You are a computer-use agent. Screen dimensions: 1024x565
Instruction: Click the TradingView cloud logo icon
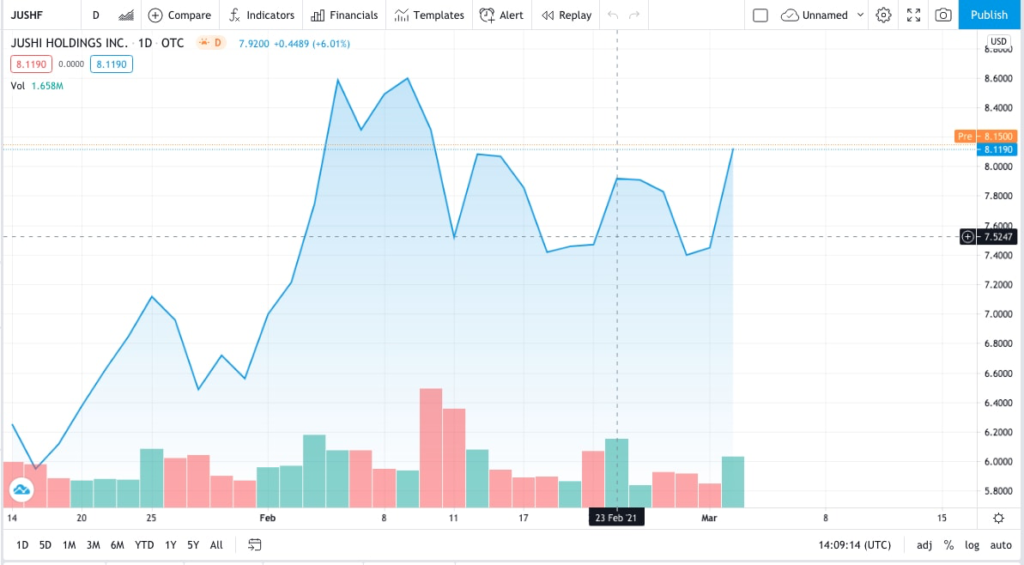point(22,489)
